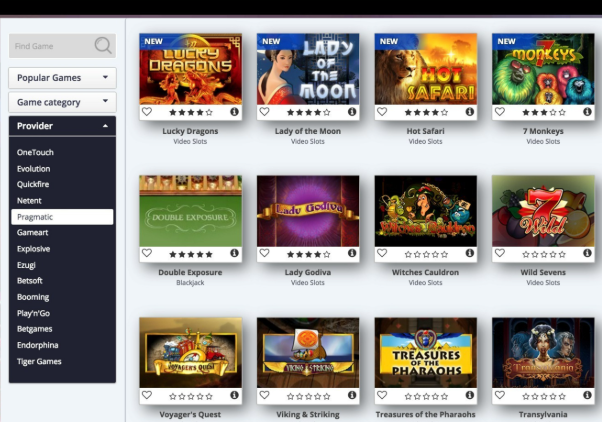Launch Hot Safari game thumbnail

coord(426,69)
